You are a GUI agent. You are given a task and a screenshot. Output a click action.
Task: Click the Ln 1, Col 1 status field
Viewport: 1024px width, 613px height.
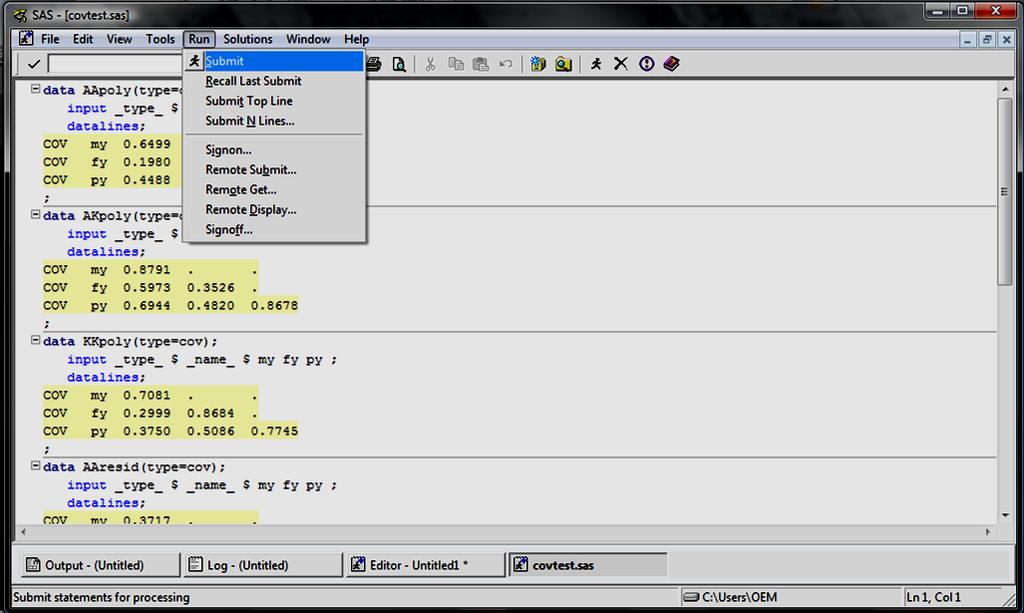[x=953, y=597]
